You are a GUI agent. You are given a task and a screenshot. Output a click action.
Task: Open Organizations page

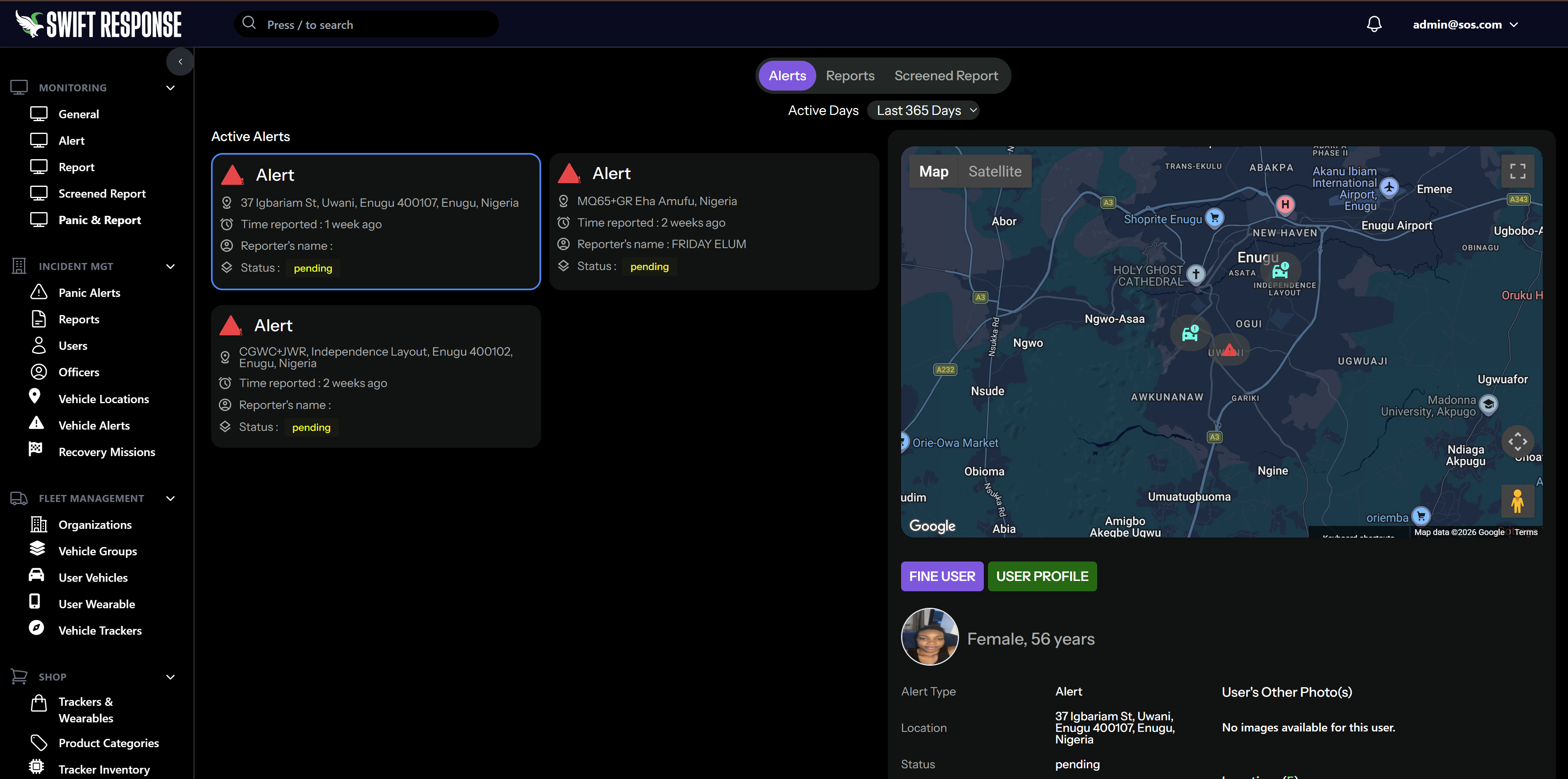pyautogui.click(x=95, y=524)
